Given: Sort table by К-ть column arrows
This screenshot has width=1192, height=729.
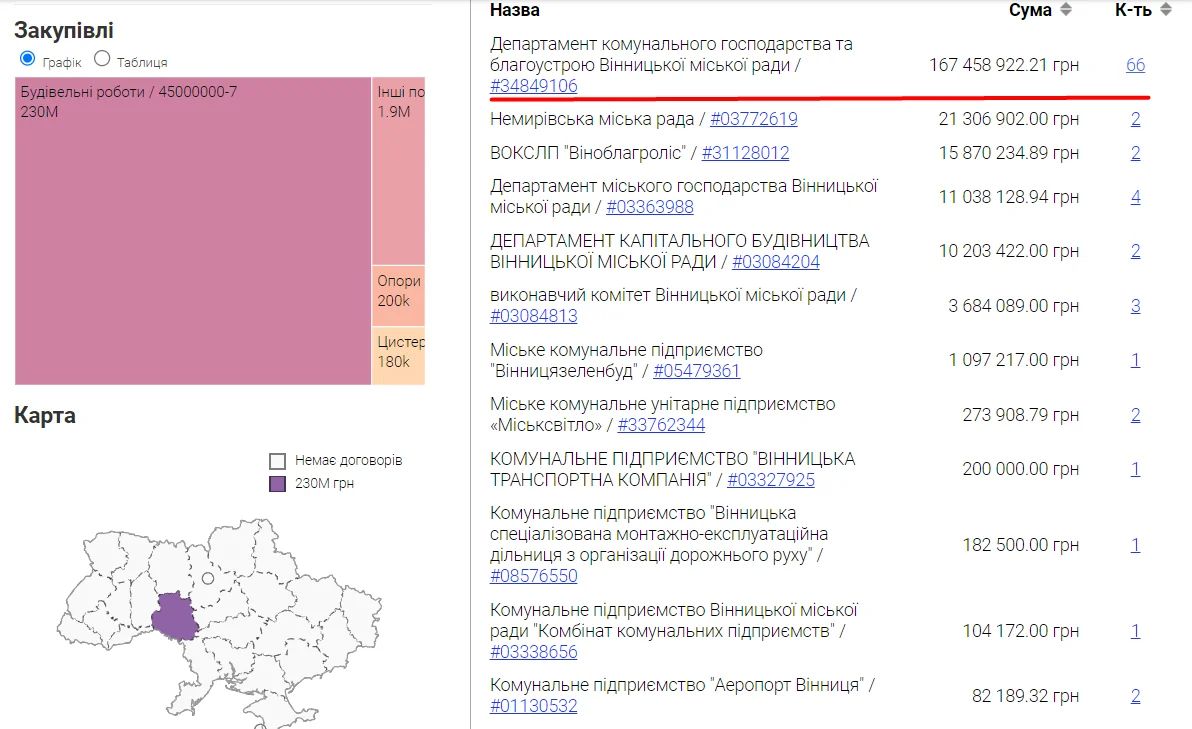Looking at the screenshot, I should [1165, 10].
